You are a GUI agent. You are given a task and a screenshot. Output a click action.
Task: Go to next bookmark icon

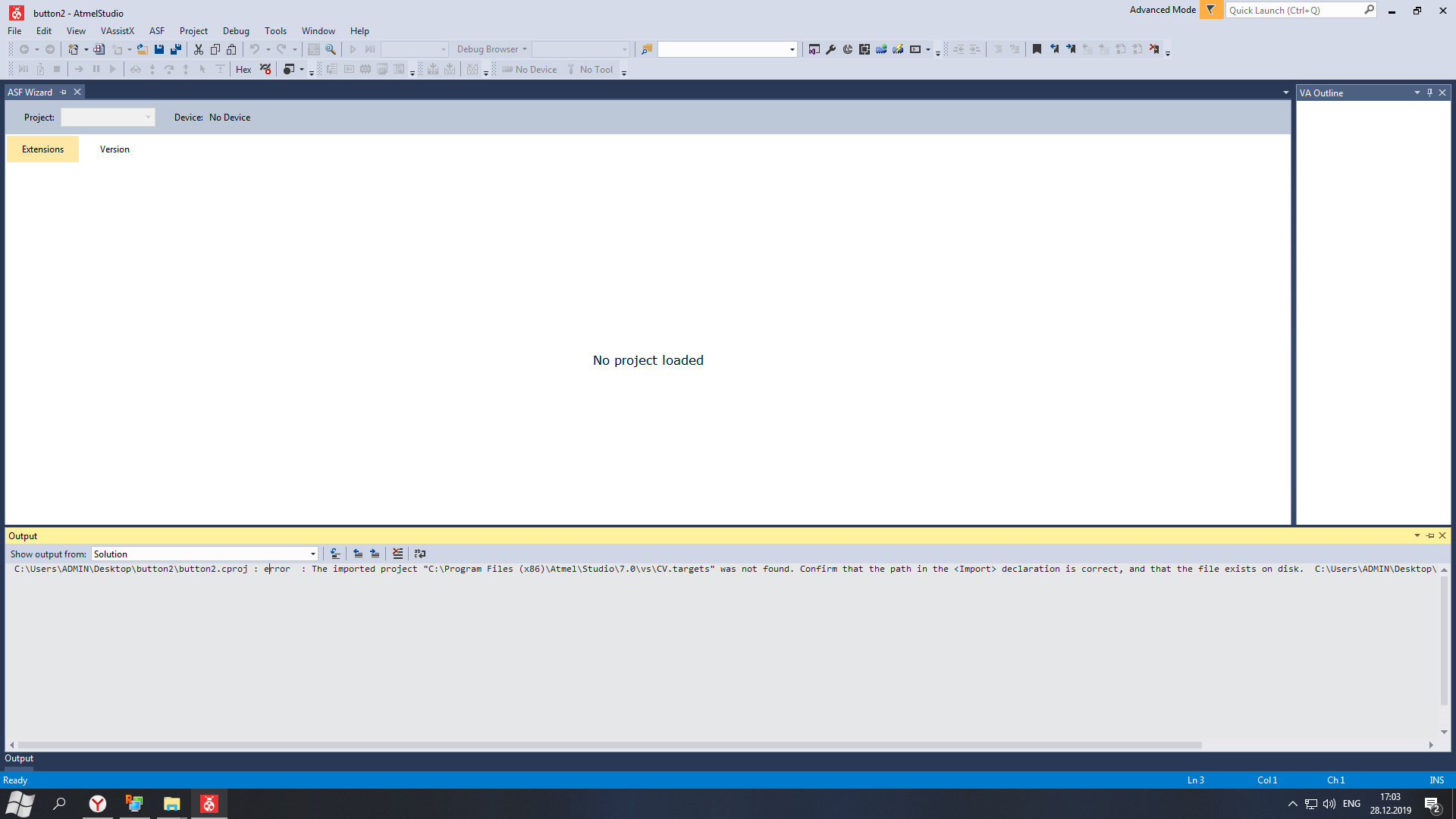click(1071, 49)
